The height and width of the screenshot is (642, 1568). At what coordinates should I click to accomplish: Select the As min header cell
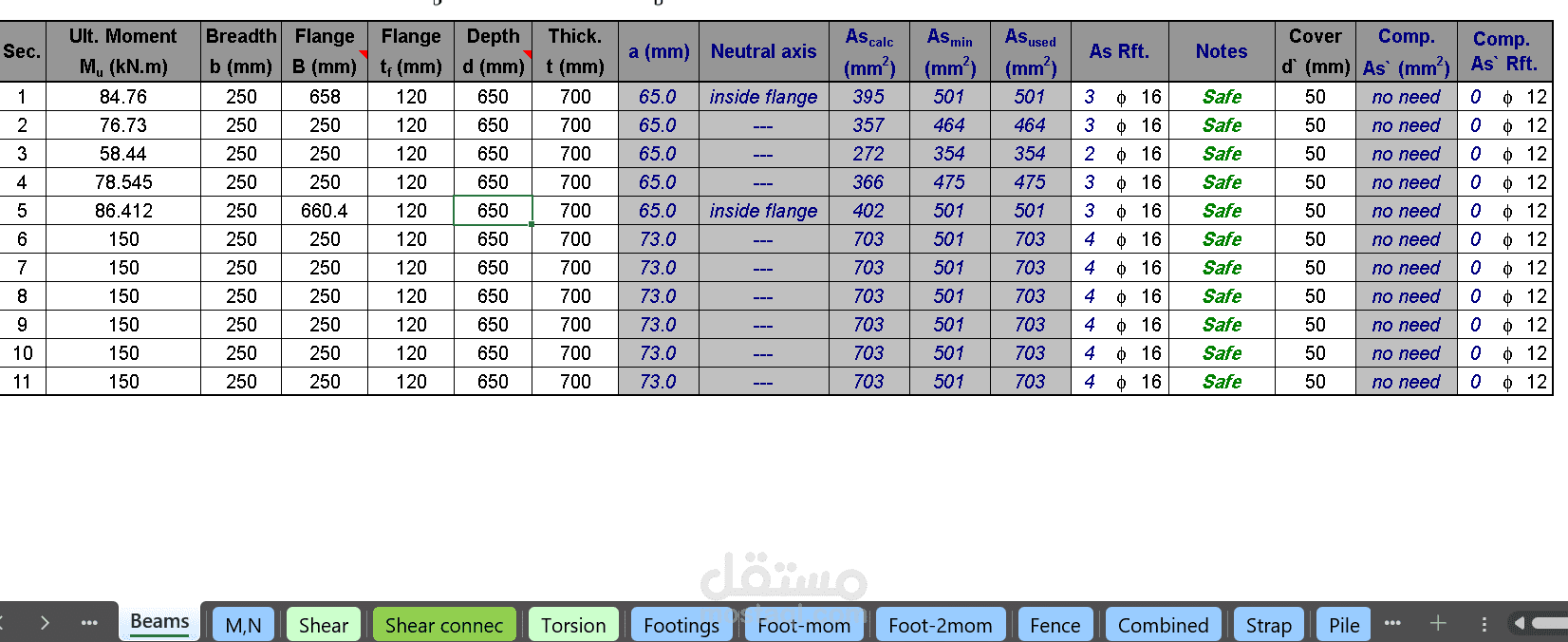950,51
